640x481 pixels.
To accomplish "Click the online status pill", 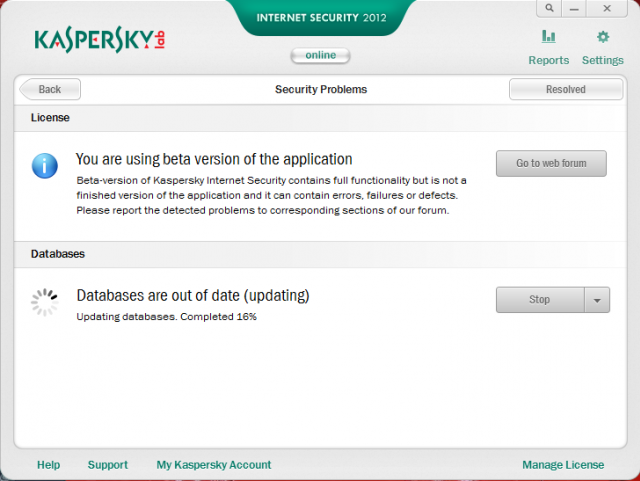I will pyautogui.click(x=320, y=55).
